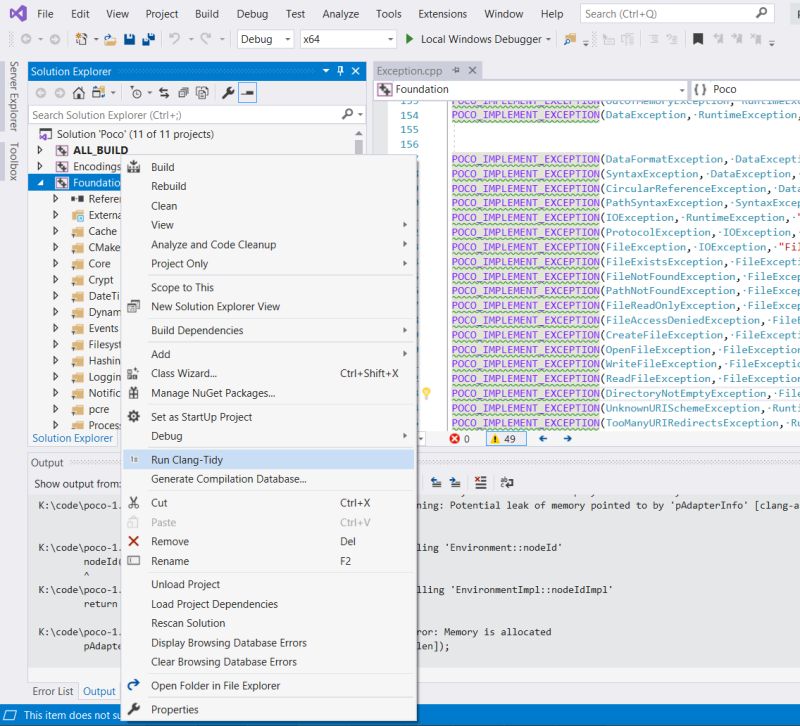Toggle the Solution Explorer pin icon
The width and height of the screenshot is (800, 726).
341,71
